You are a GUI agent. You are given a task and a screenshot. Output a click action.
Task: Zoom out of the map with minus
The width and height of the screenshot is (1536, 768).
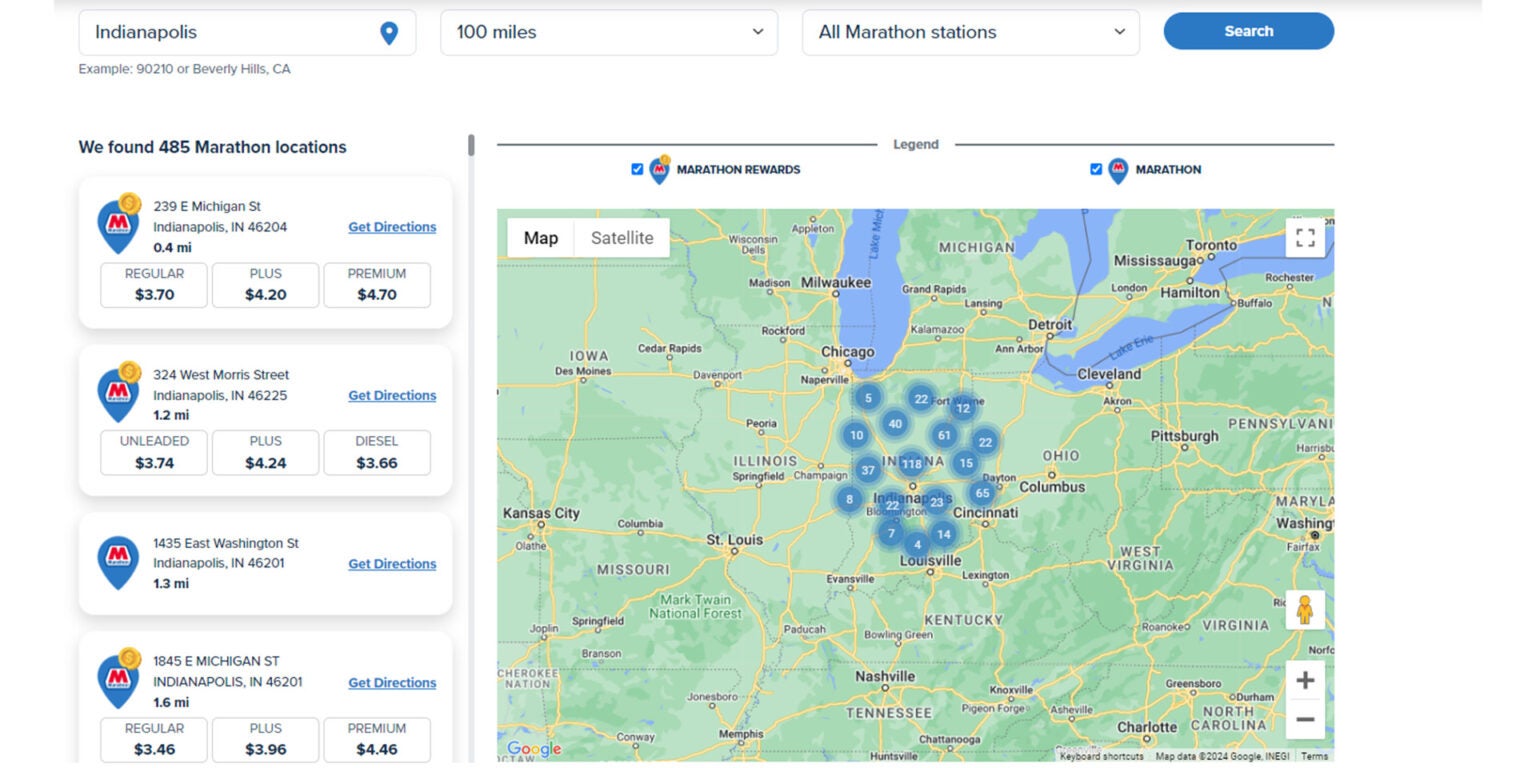coord(1304,719)
